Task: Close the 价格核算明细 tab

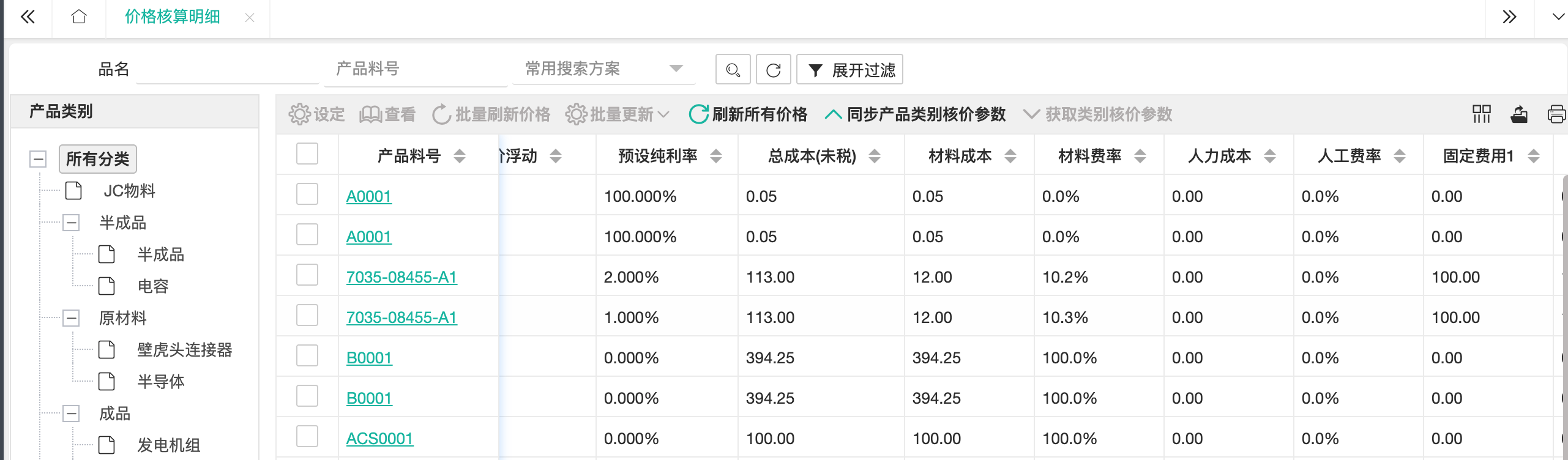Action: tap(250, 18)
